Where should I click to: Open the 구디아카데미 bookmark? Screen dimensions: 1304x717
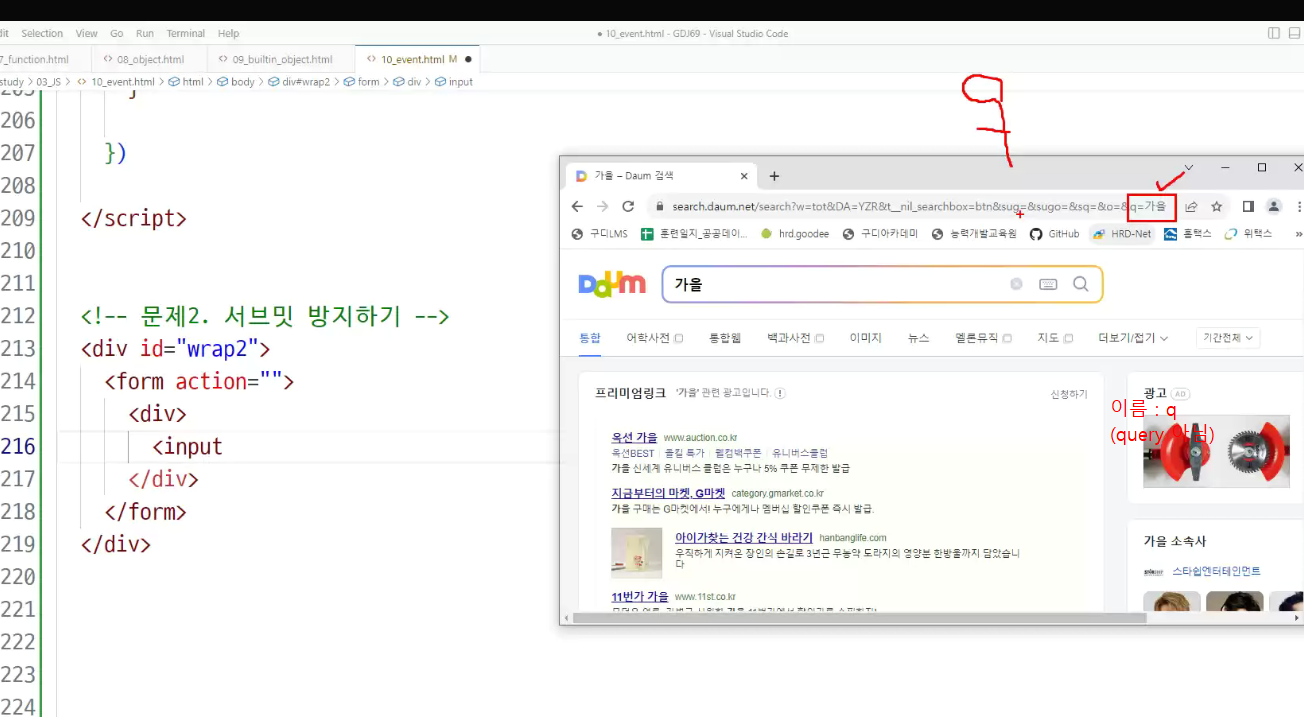pos(879,234)
